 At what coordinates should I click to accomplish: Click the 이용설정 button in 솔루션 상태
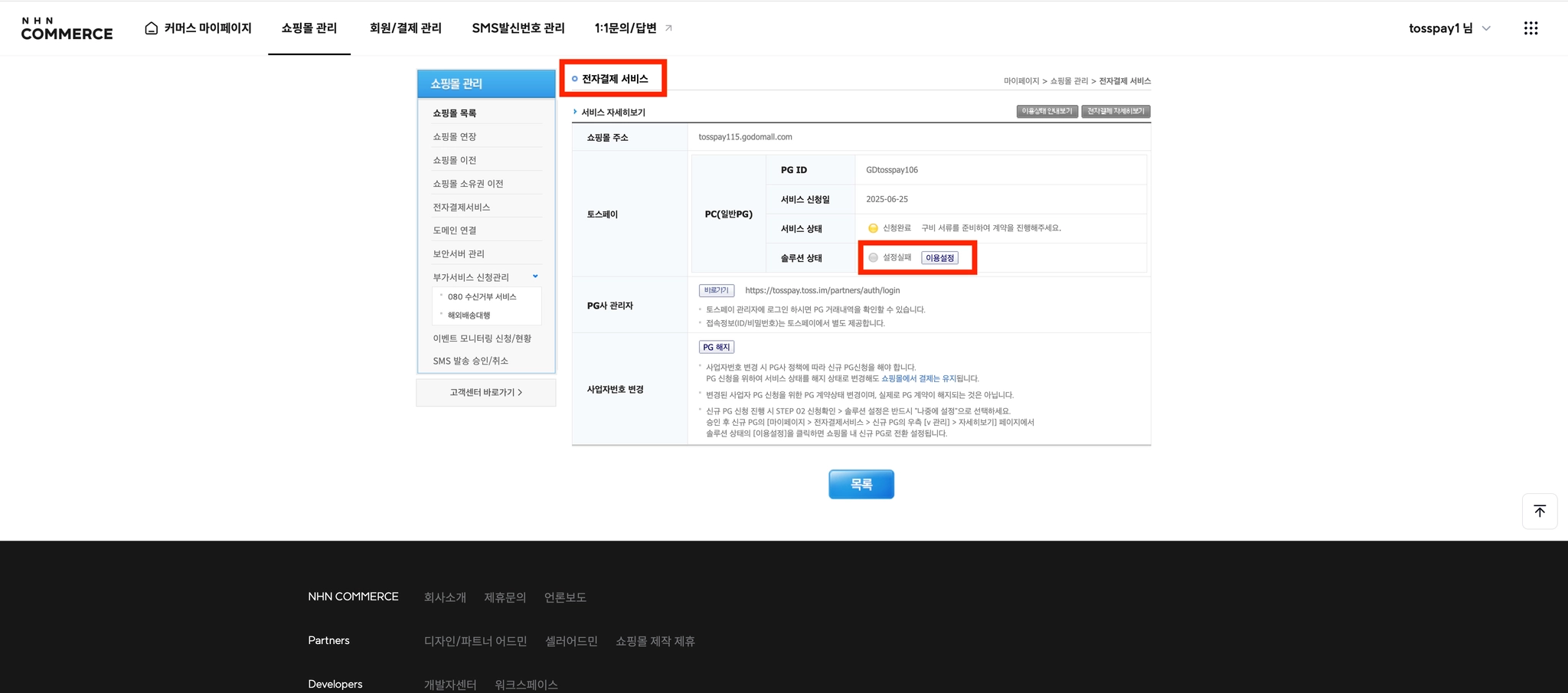(940, 258)
